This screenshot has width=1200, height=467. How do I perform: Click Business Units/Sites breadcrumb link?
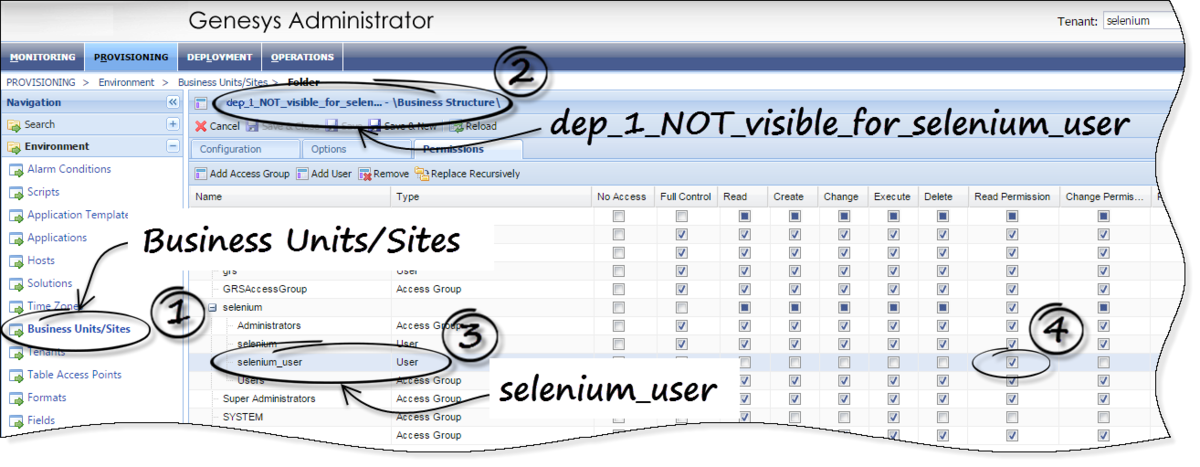(223, 82)
